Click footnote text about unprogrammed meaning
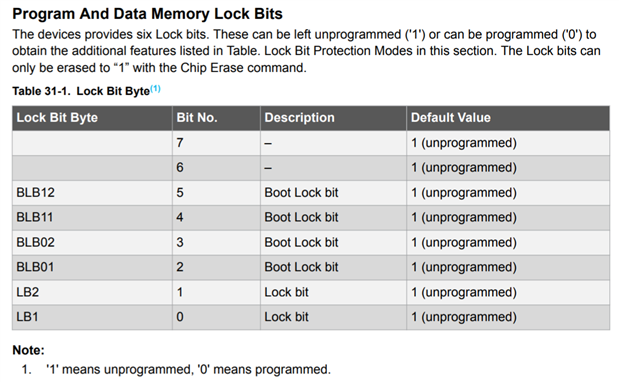 tap(188, 370)
